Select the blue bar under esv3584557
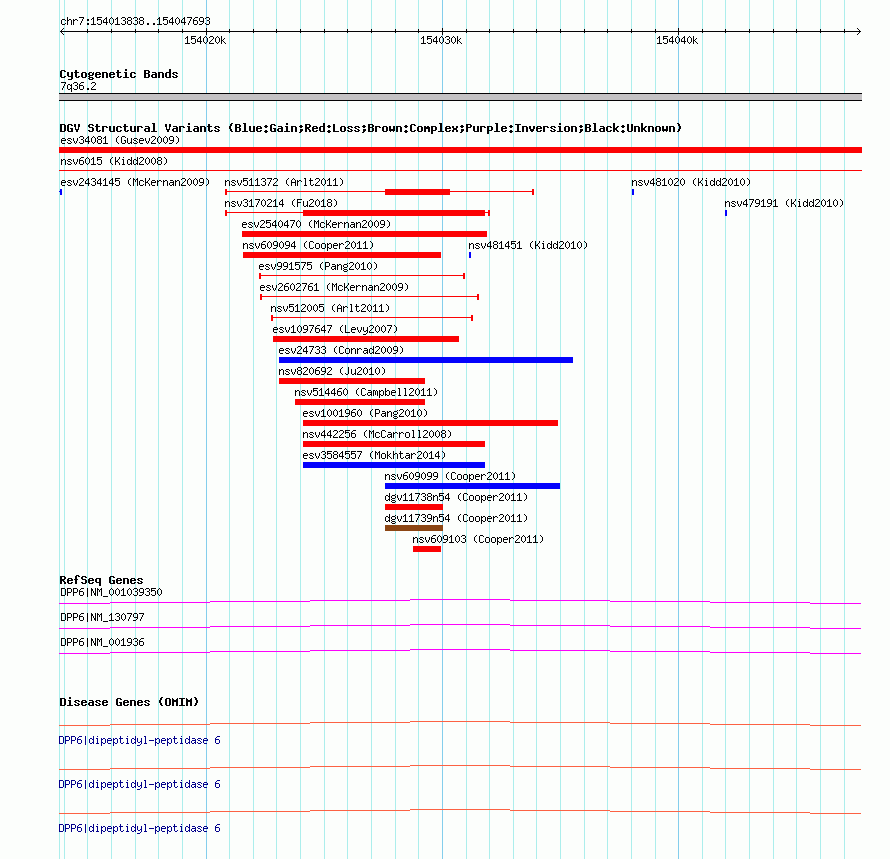Screen dimensions: 890x859 (x=394, y=465)
